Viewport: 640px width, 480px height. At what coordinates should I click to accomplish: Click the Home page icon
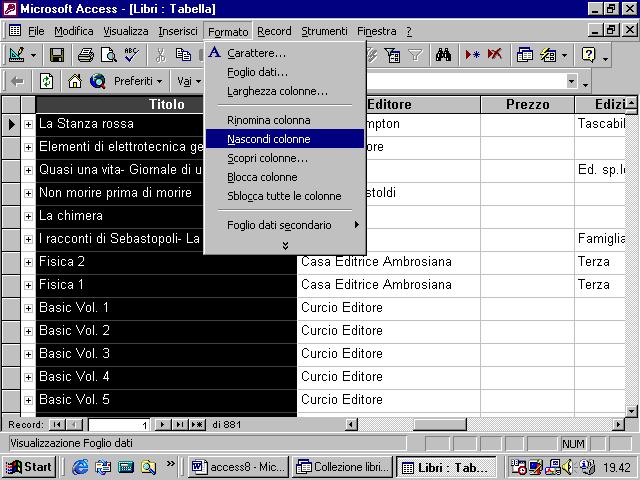pyautogui.click(x=75, y=82)
